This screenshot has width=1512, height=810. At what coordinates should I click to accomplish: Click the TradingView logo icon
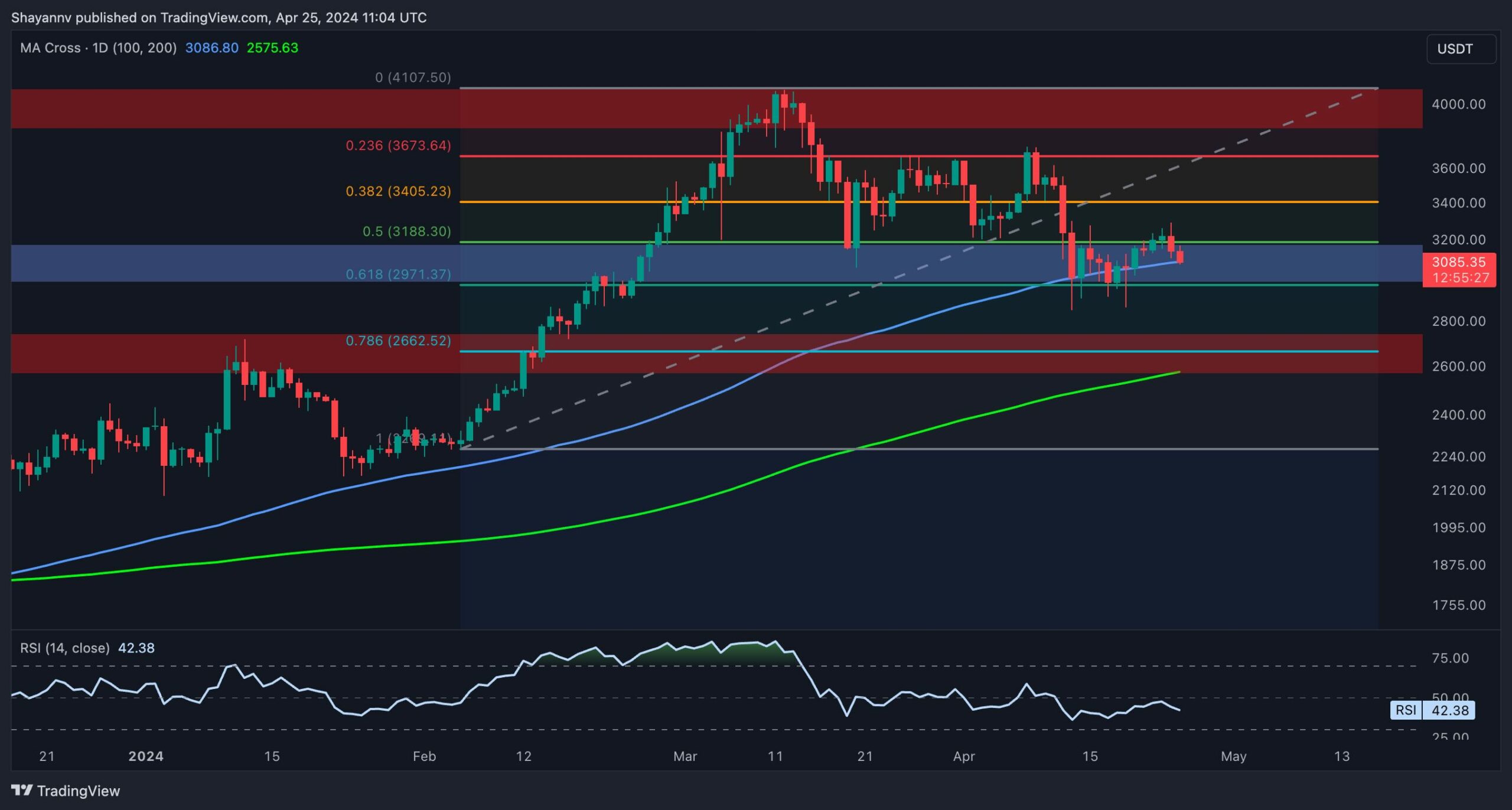pos(22,790)
